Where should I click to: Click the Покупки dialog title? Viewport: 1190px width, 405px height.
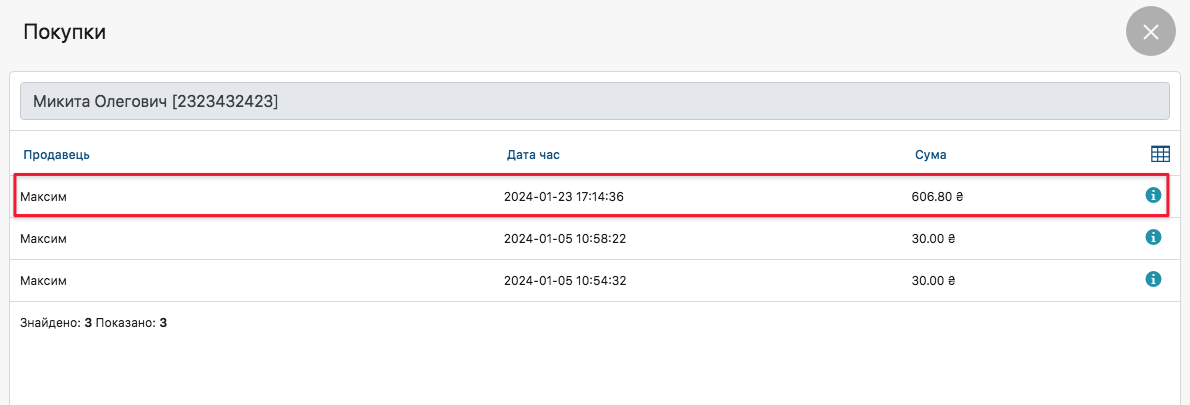[x=64, y=32]
